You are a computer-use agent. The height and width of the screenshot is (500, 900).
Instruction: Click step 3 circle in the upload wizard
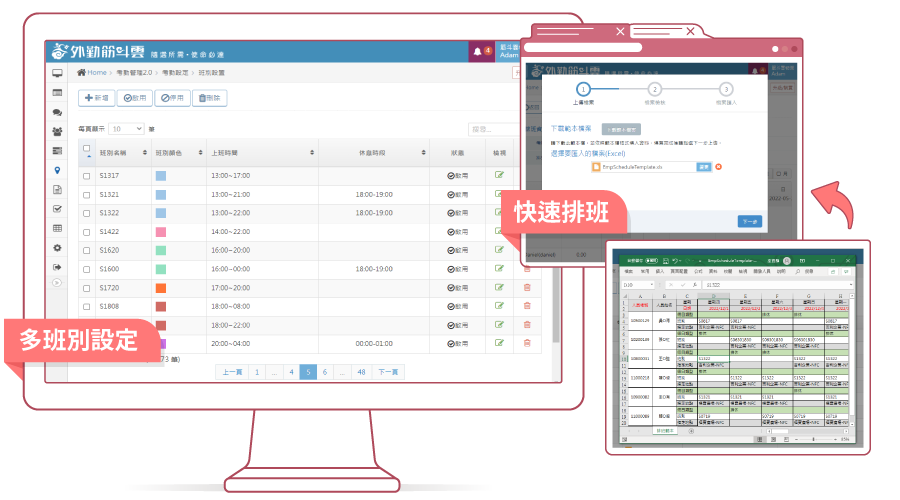point(726,90)
